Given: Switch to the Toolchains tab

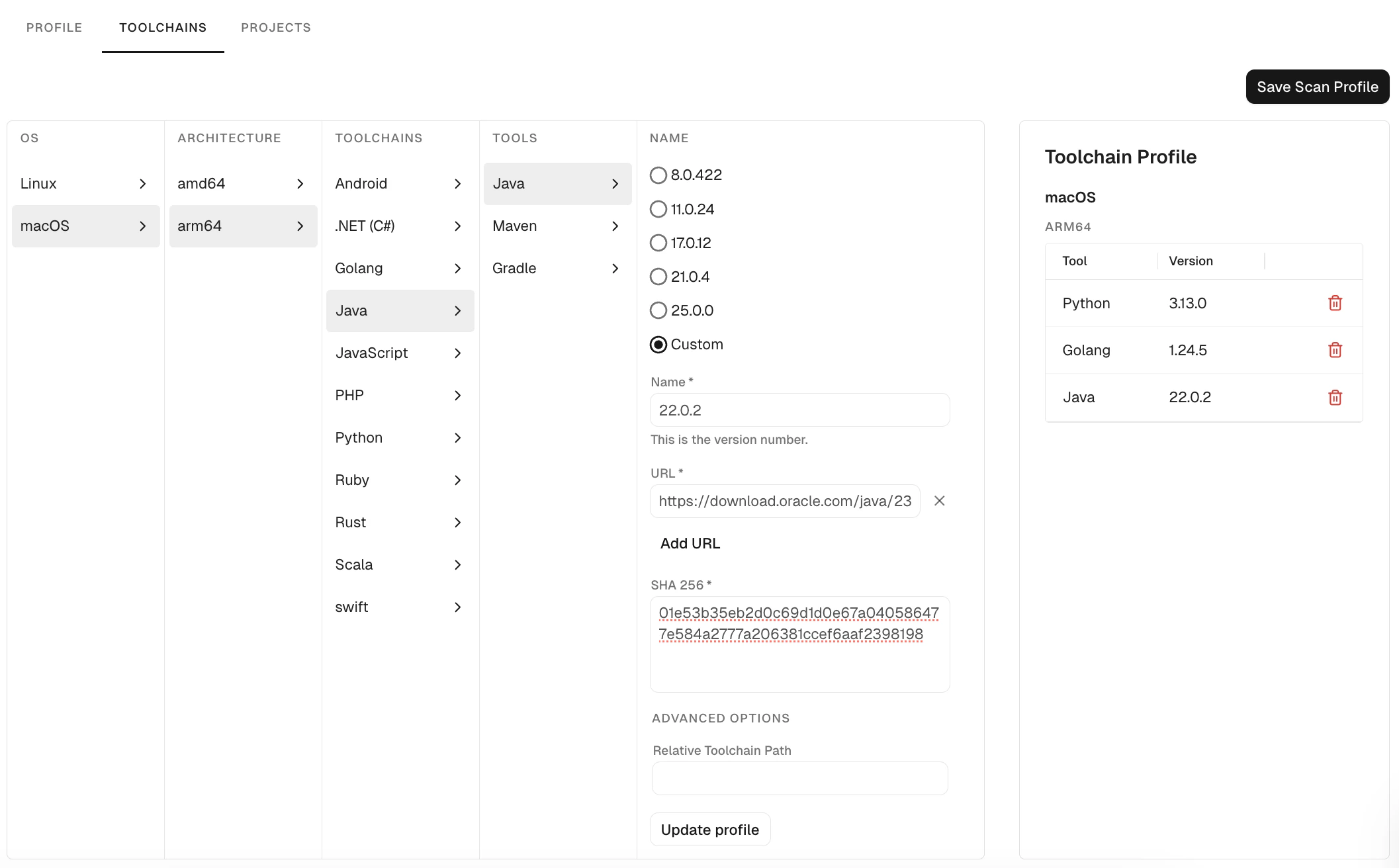Looking at the screenshot, I should coord(163,27).
